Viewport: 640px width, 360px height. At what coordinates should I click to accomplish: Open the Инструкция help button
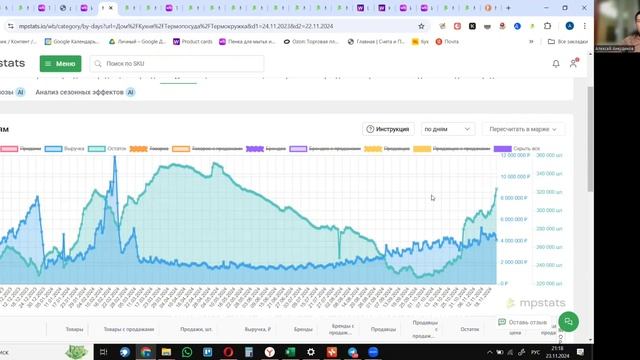pyautogui.click(x=388, y=129)
